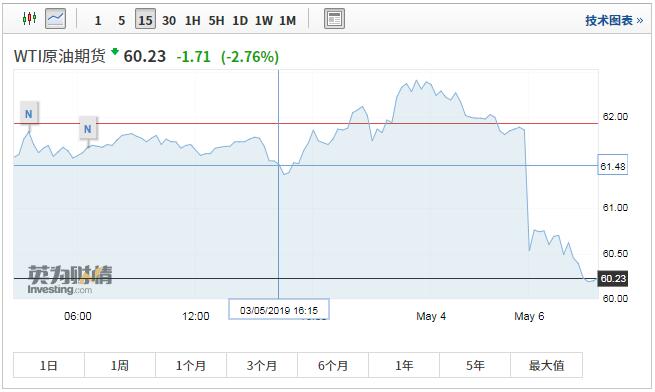The image size is (655, 392).
Task: Click the Investing.com watermark logo
Action: [70, 280]
